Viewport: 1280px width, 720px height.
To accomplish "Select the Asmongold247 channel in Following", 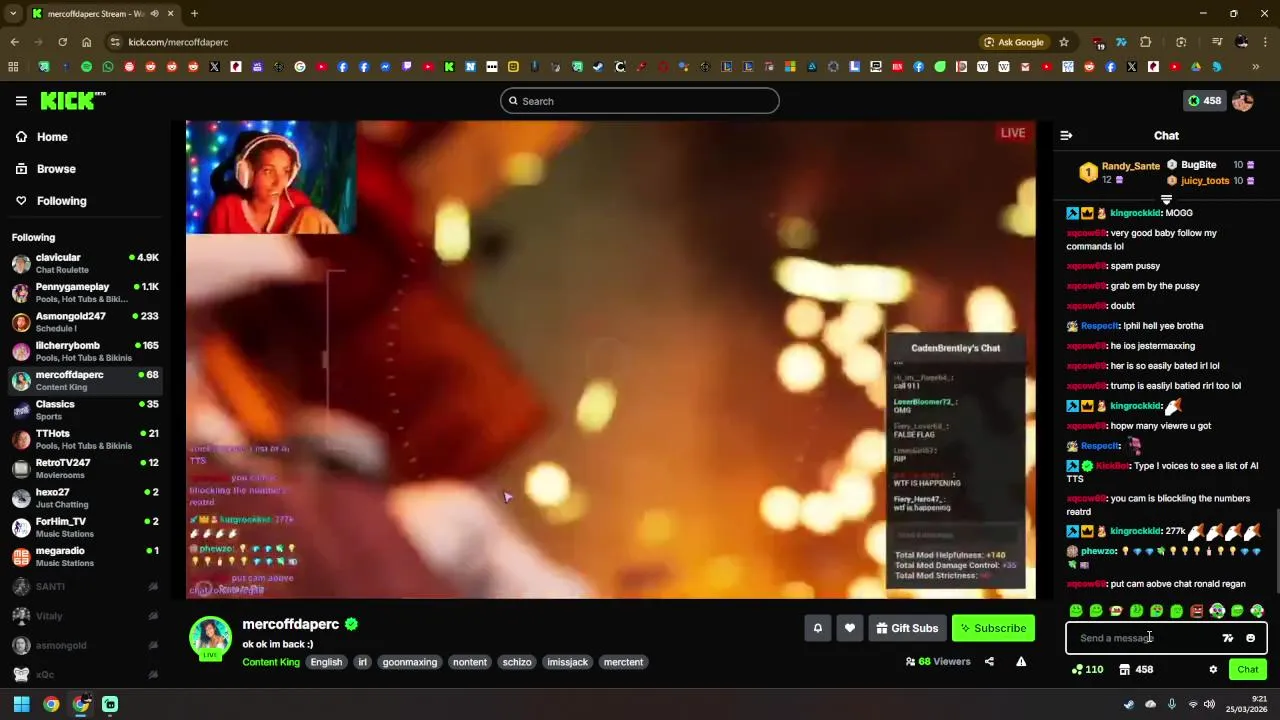I will pyautogui.click(x=85, y=321).
